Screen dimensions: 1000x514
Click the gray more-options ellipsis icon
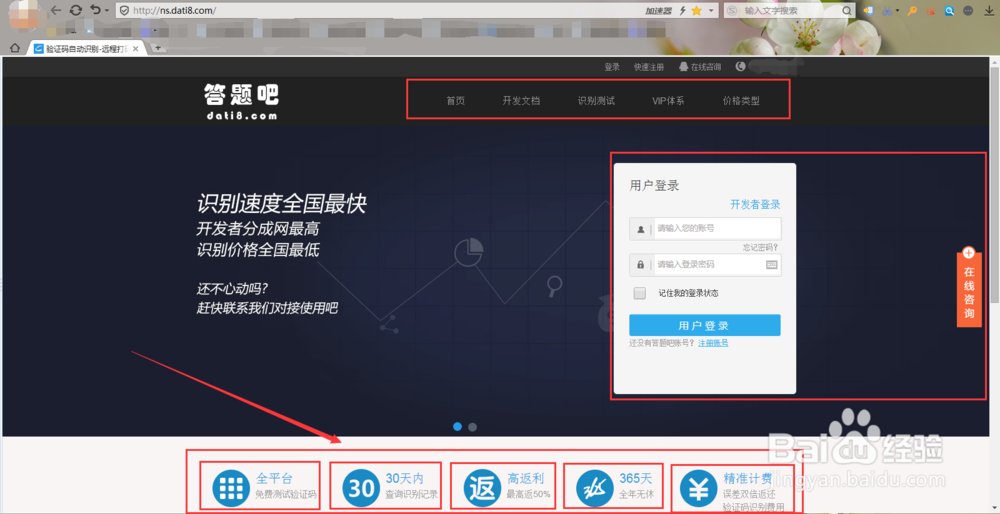tap(967, 10)
